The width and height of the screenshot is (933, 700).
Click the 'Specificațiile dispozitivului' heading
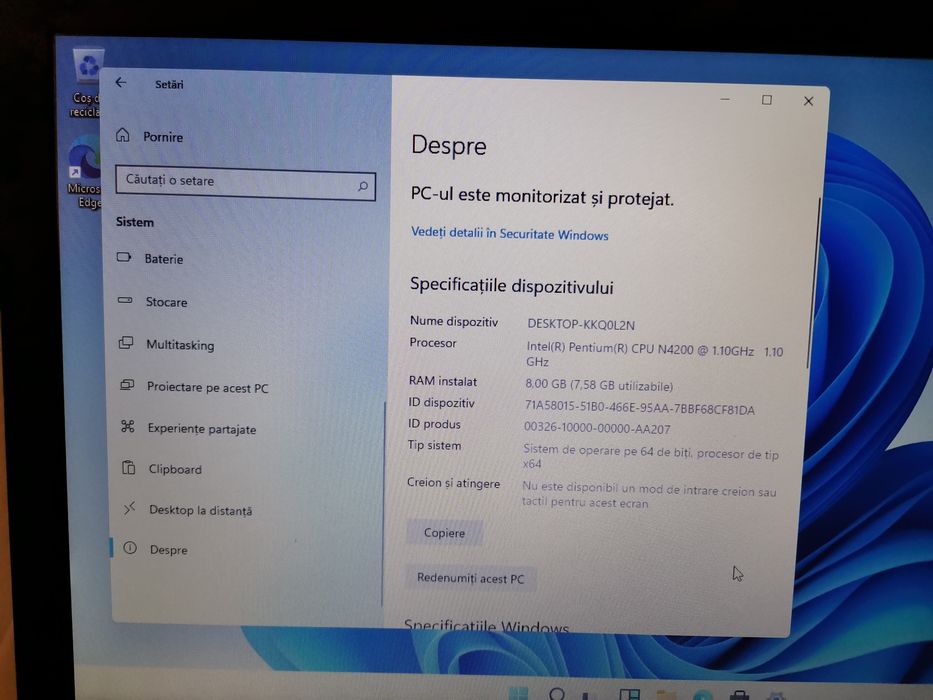tap(511, 286)
